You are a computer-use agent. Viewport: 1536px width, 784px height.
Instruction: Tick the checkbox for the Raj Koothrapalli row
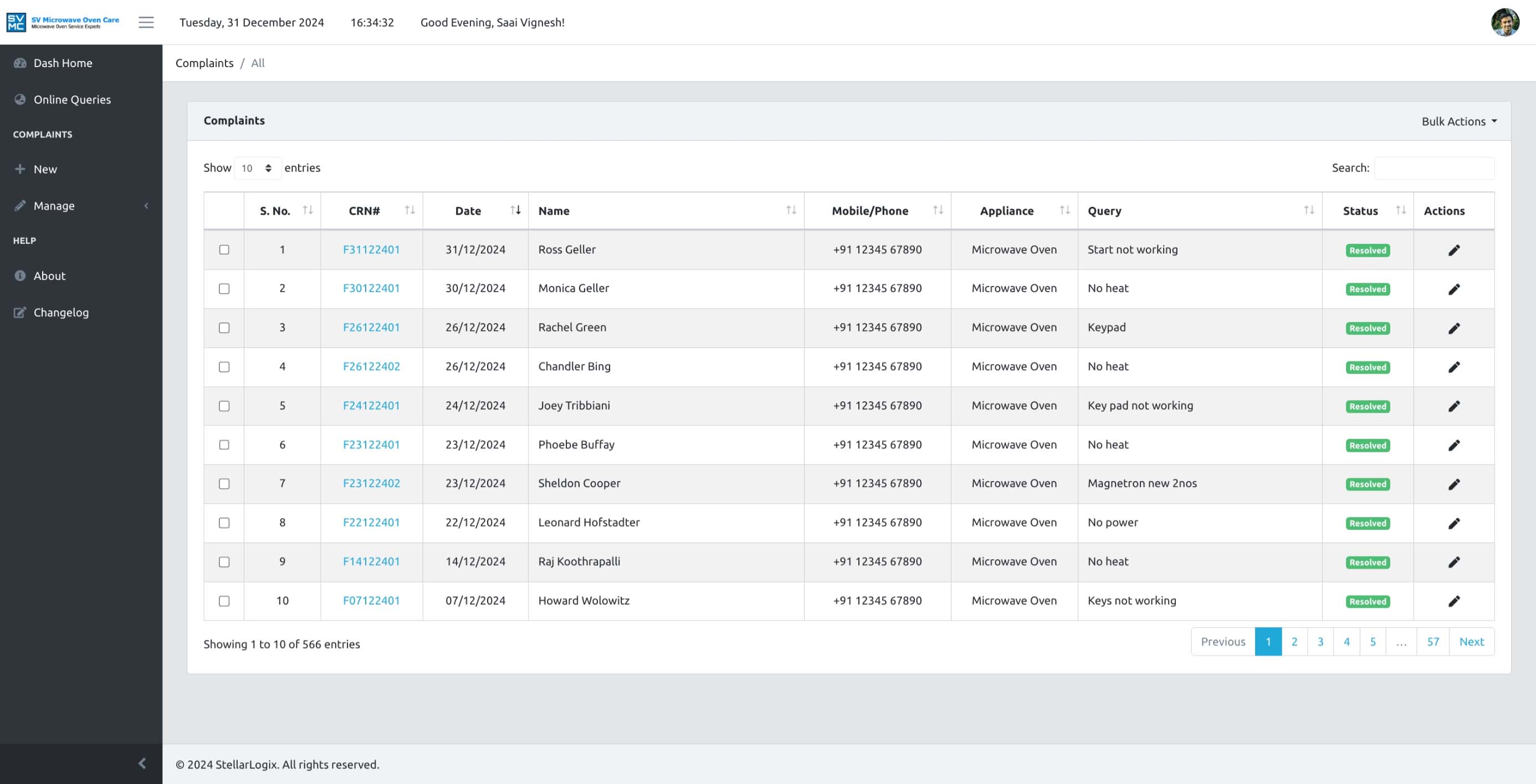[224, 562]
